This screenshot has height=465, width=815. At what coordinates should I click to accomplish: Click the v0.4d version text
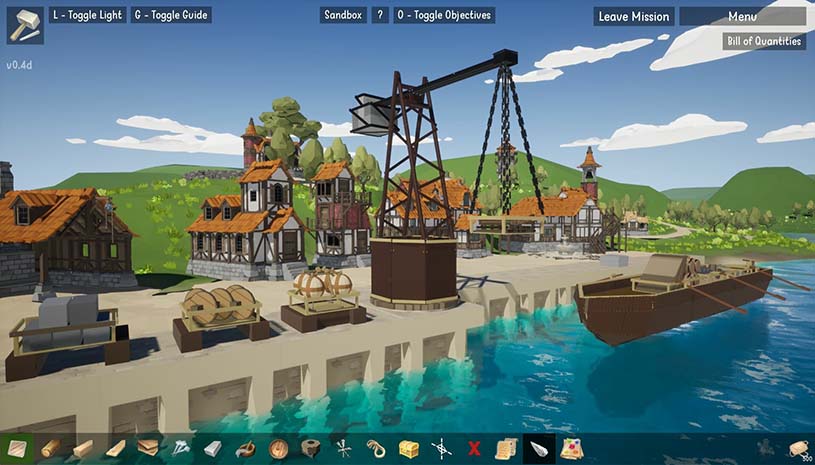pyautogui.click(x=19, y=65)
